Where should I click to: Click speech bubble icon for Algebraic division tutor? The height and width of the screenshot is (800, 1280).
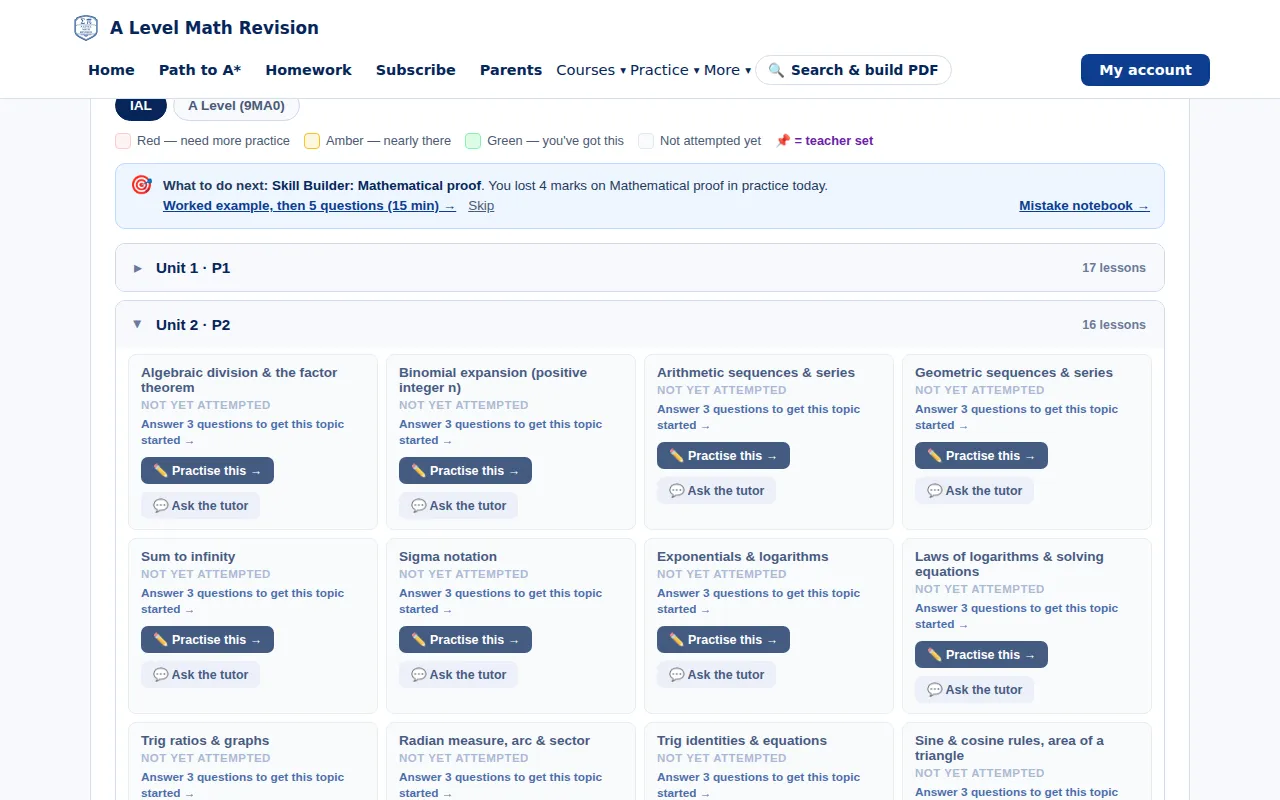point(161,506)
